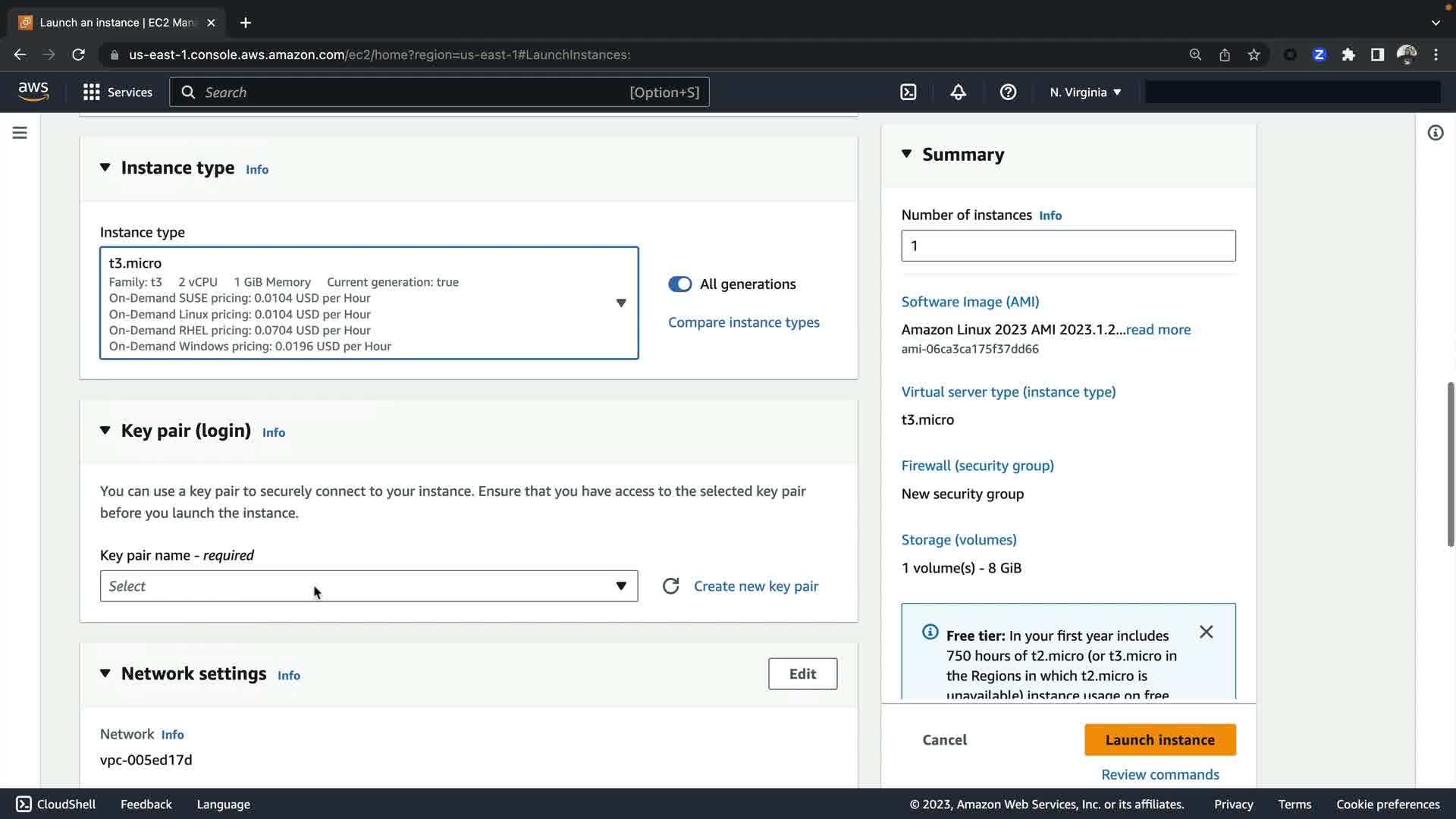Open the N. Virginia region selector
The height and width of the screenshot is (819, 1456).
click(1084, 93)
